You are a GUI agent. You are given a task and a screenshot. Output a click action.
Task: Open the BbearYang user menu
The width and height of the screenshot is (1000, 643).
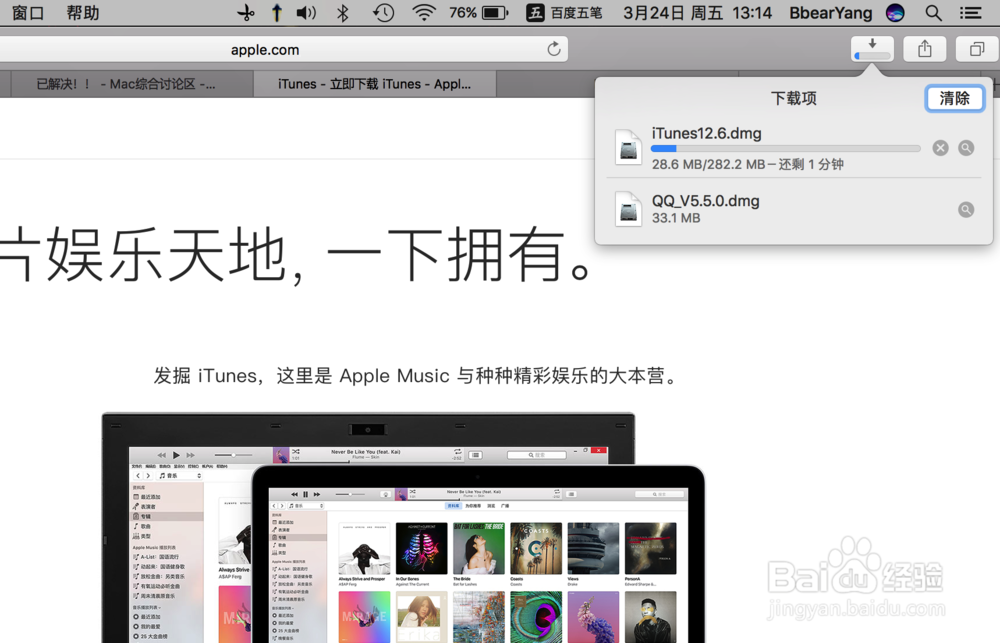coord(830,13)
